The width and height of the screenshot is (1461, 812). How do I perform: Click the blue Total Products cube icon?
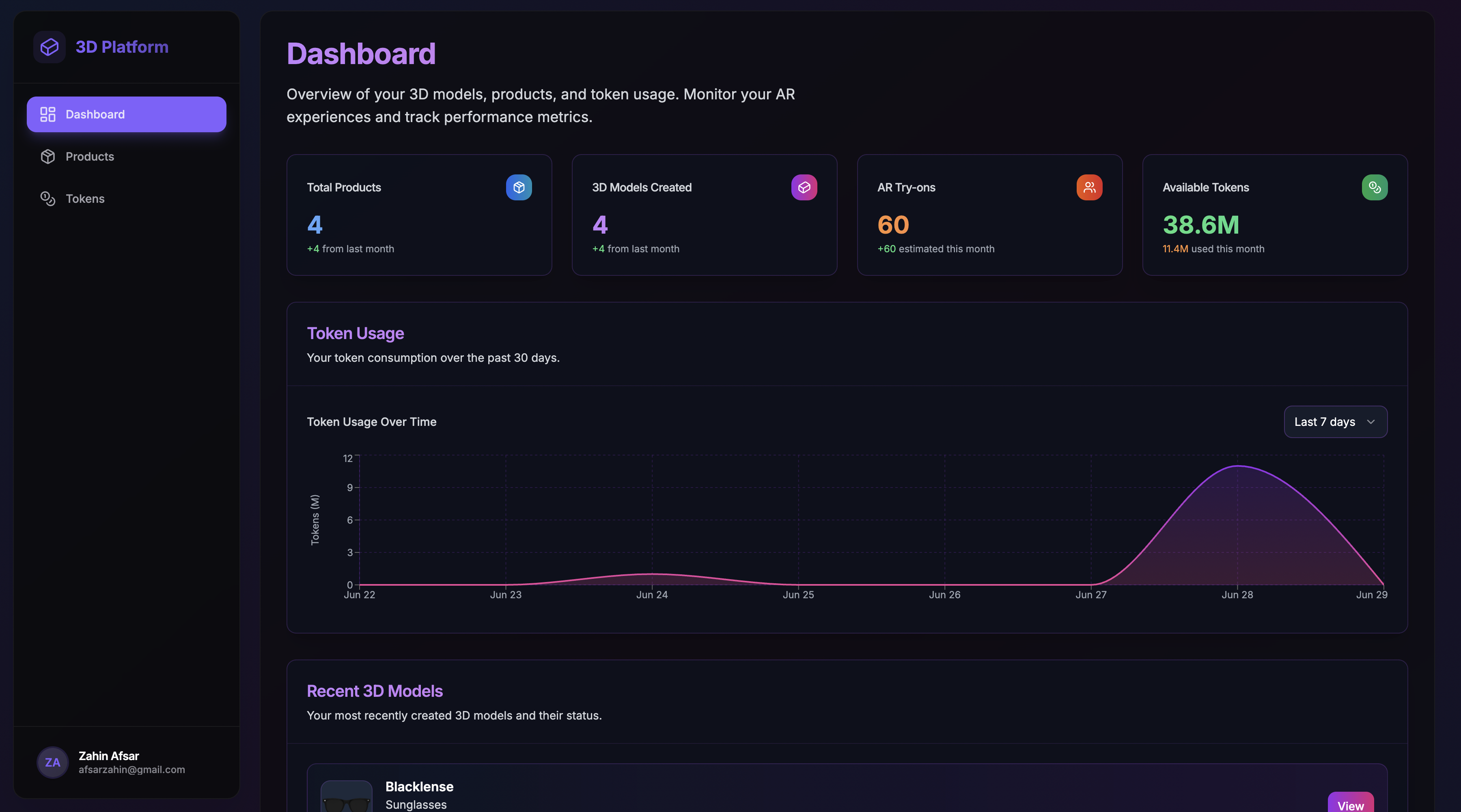518,187
